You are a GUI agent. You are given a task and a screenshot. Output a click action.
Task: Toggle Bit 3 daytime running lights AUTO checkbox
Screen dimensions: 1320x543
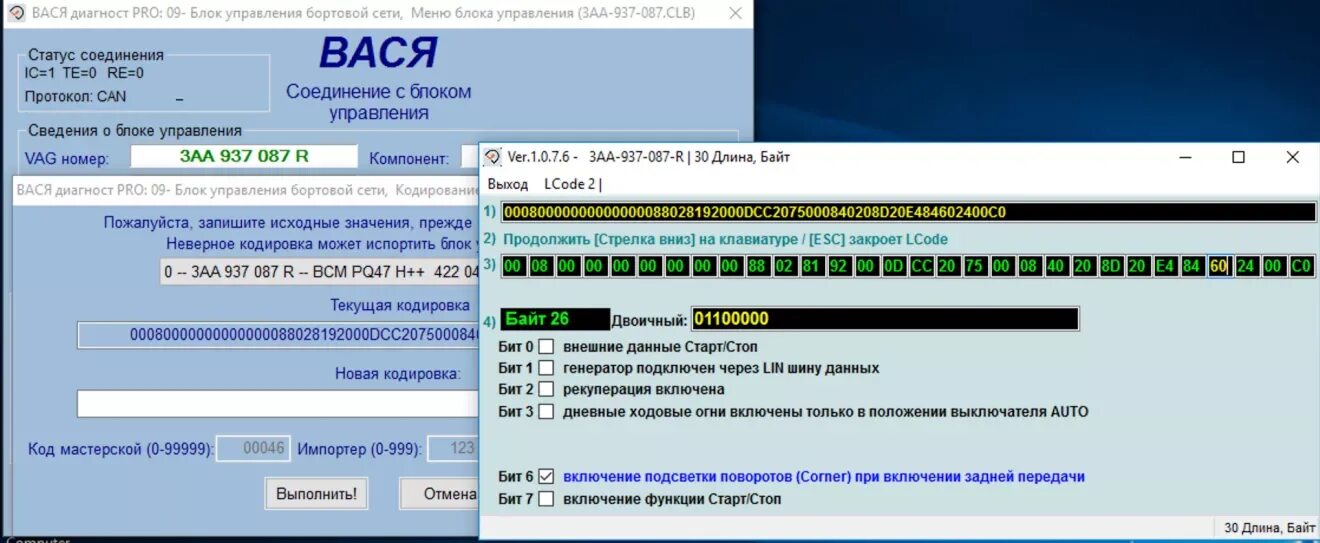[546, 411]
